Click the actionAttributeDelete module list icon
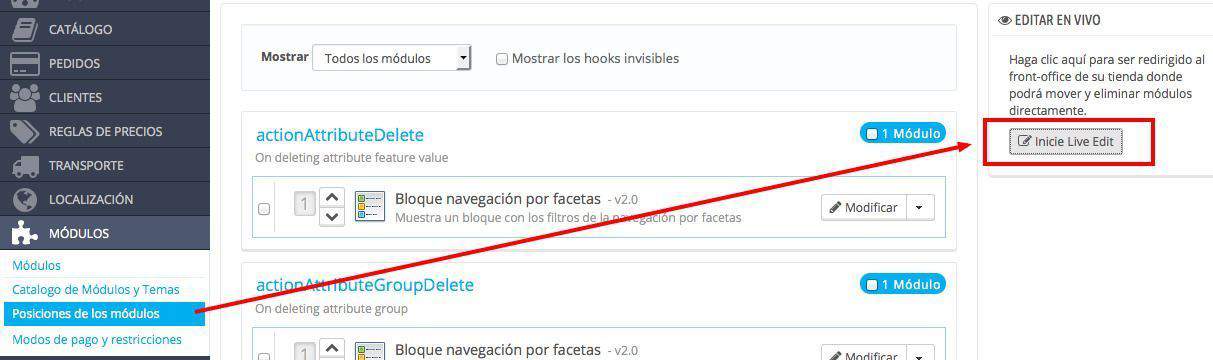The height and width of the screenshot is (360, 1213). pyautogui.click(x=370, y=207)
